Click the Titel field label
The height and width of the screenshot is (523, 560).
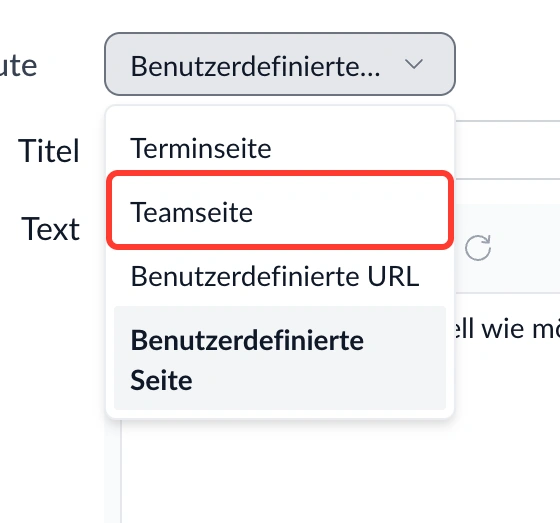tap(49, 151)
